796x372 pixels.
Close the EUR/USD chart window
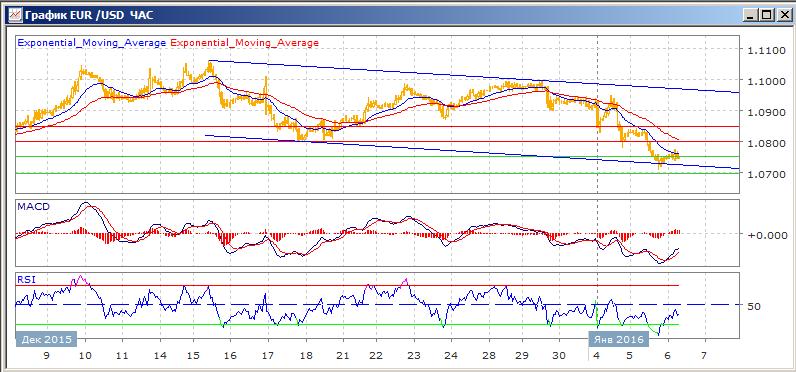pyautogui.click(x=781, y=15)
